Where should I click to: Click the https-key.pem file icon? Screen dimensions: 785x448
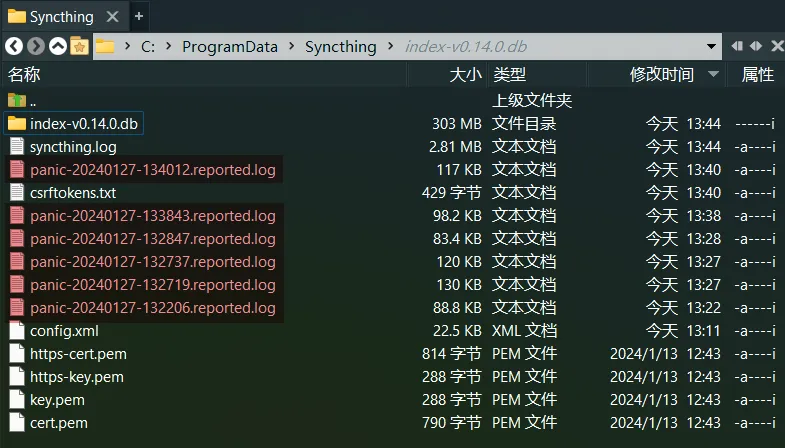pyautogui.click(x=17, y=376)
